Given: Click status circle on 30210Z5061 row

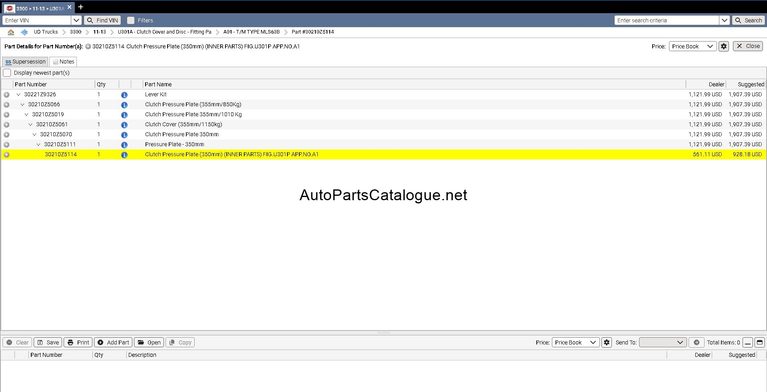Looking at the screenshot, I should pos(6,125).
